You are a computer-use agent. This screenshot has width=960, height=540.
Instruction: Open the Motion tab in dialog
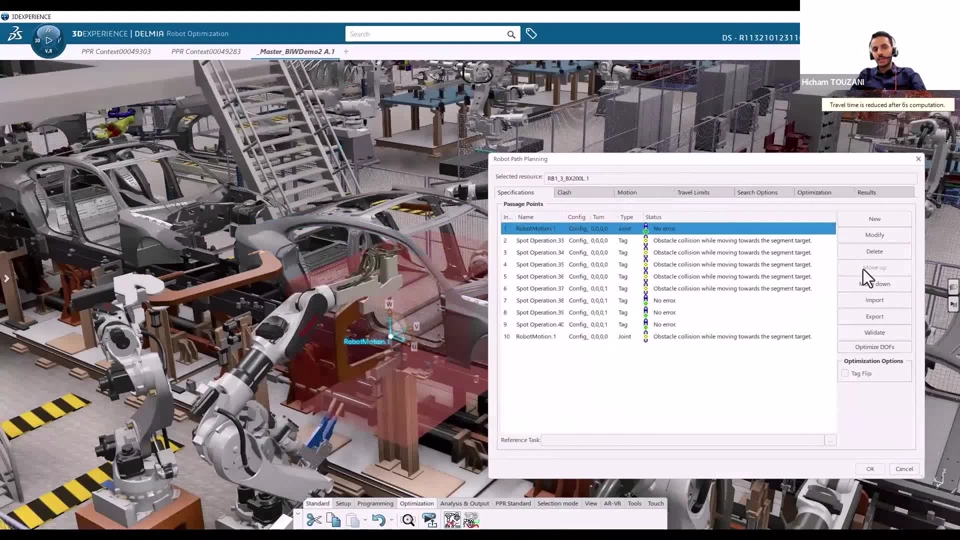644,192
